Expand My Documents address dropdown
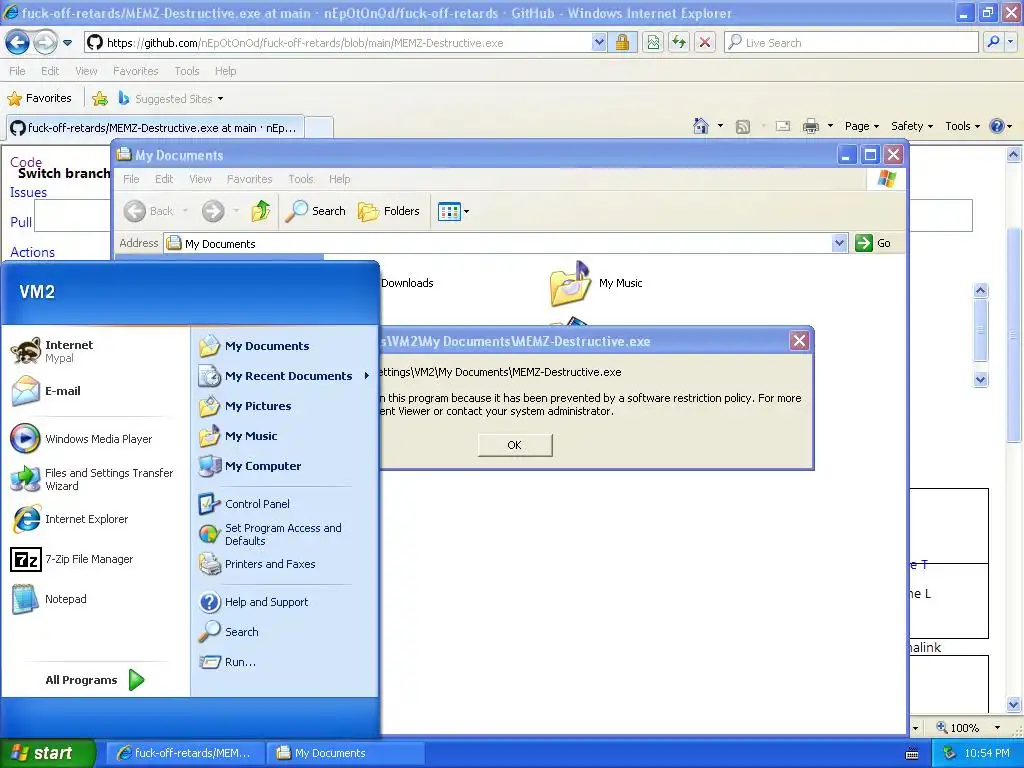 coord(839,243)
